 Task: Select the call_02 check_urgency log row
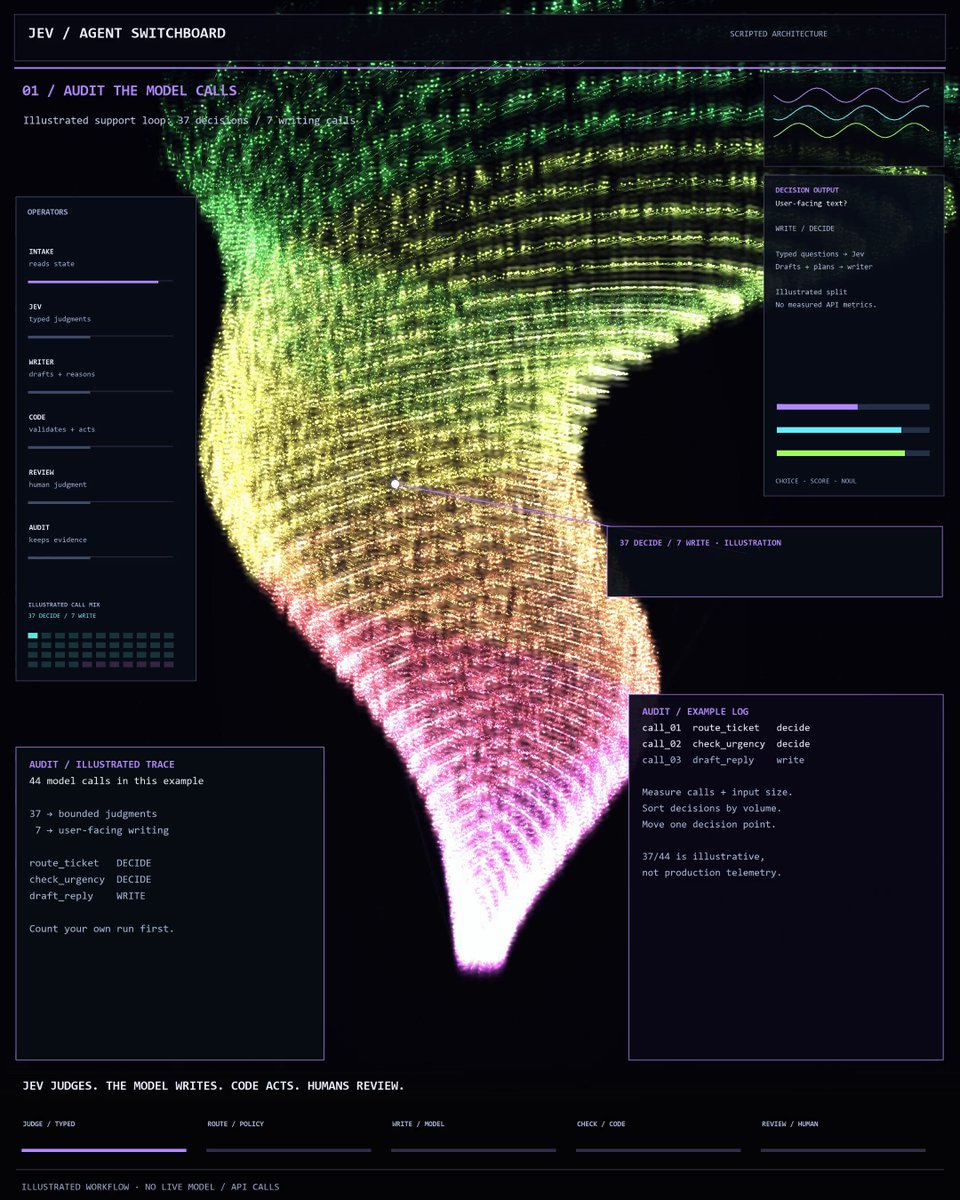[x=726, y=744]
